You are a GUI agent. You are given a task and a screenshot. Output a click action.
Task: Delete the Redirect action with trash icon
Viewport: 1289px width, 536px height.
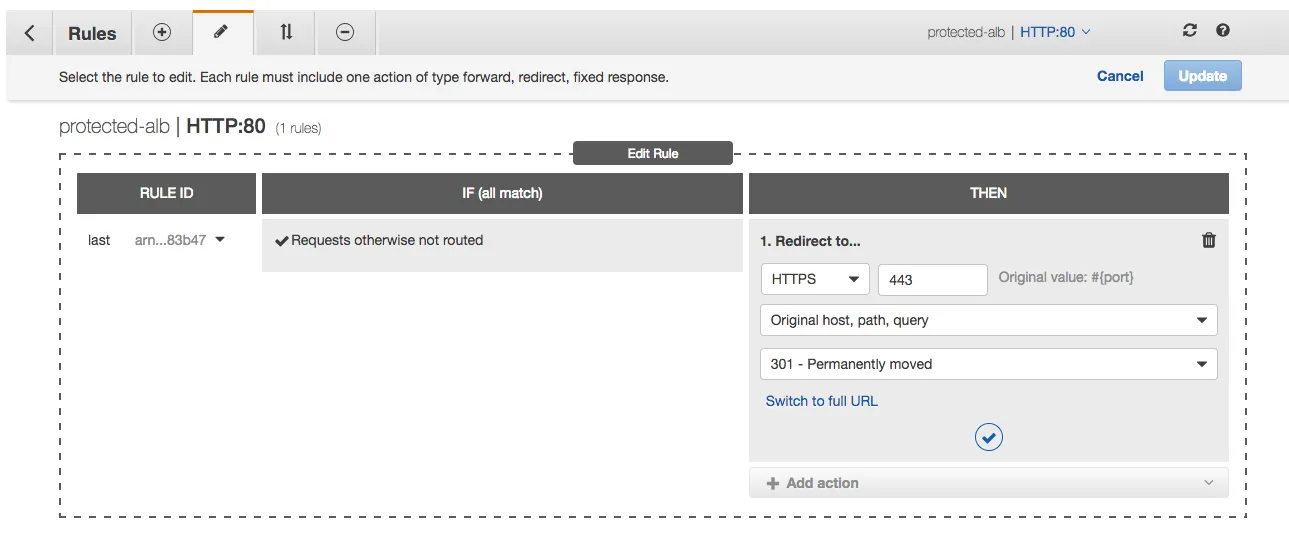click(1208, 240)
